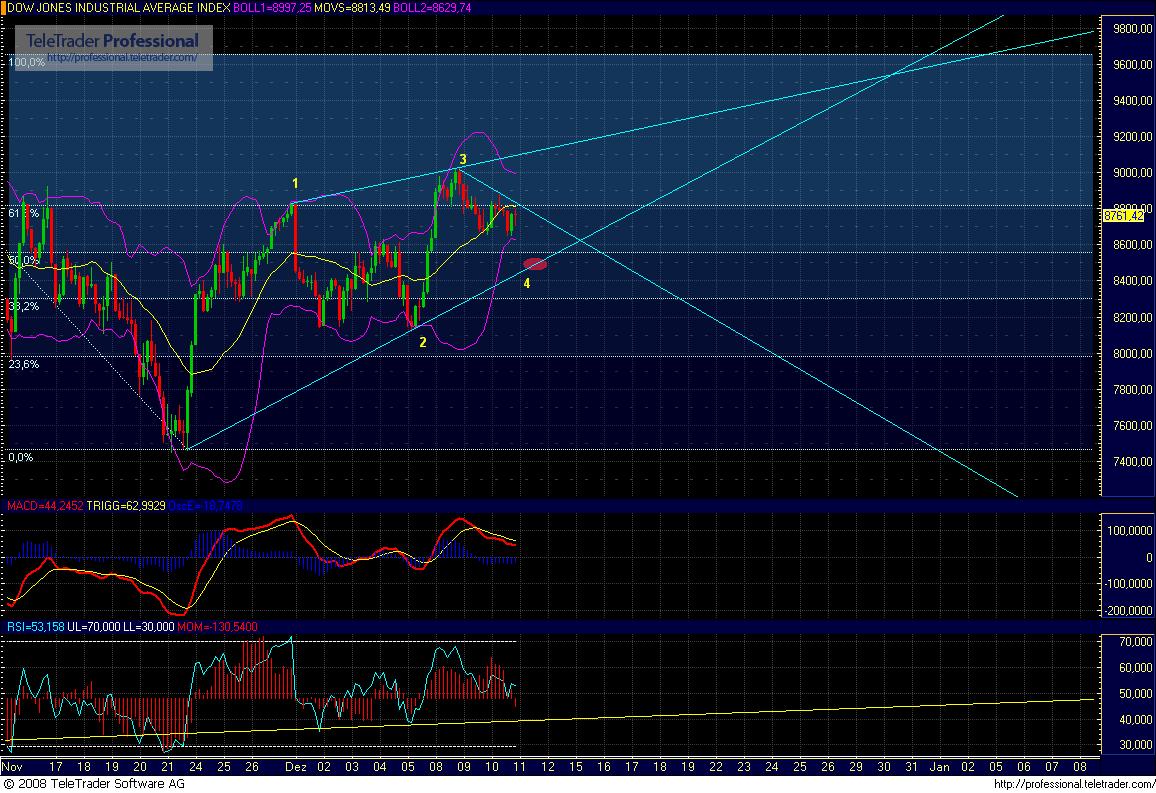Select the BOLL2=8629,74 indicator label
The width and height of the screenshot is (1156, 793).
pyautogui.click(x=432, y=7)
